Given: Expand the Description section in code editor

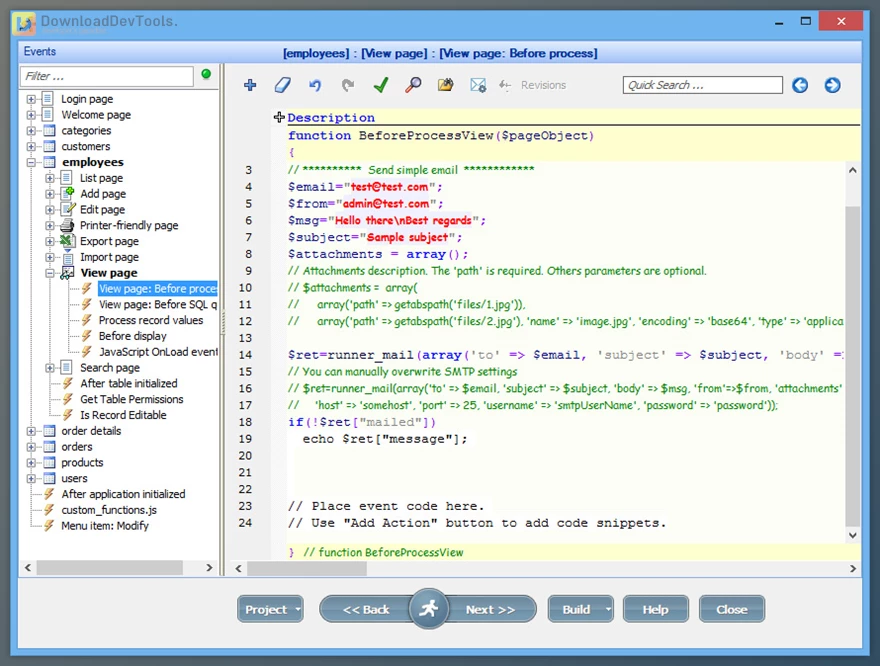Looking at the screenshot, I should (x=280, y=118).
